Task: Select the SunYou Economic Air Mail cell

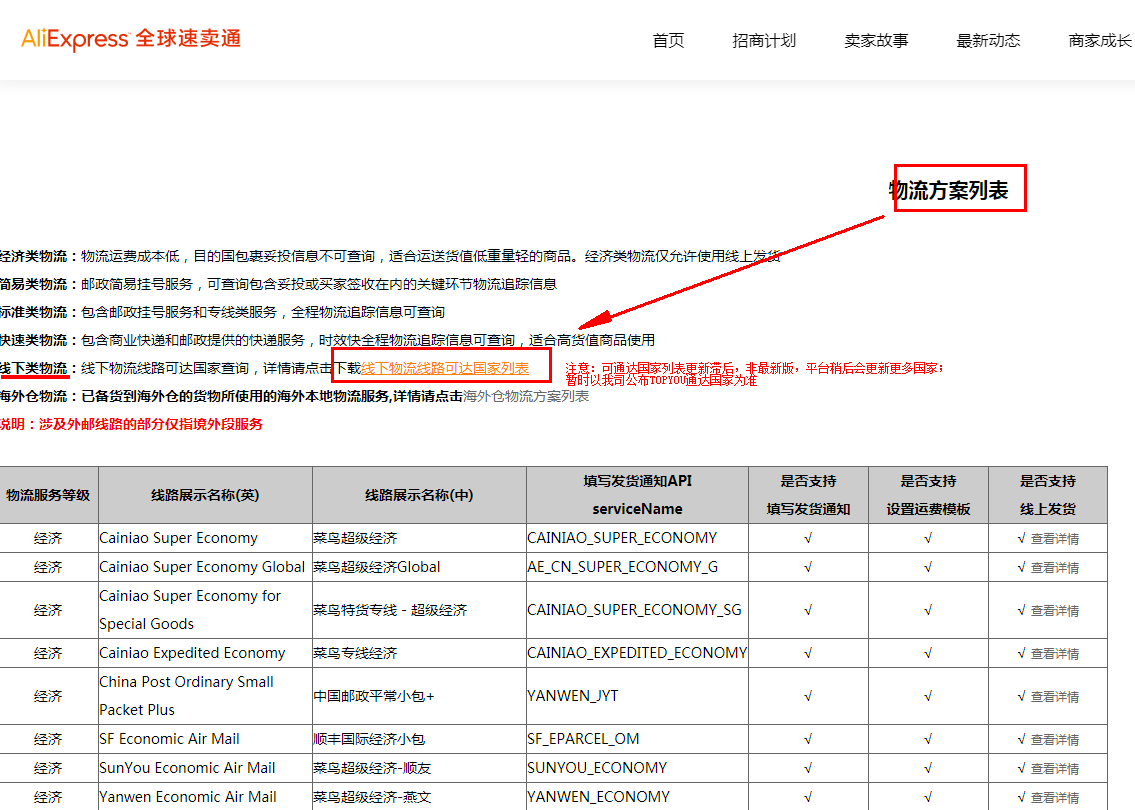Action: (206, 767)
